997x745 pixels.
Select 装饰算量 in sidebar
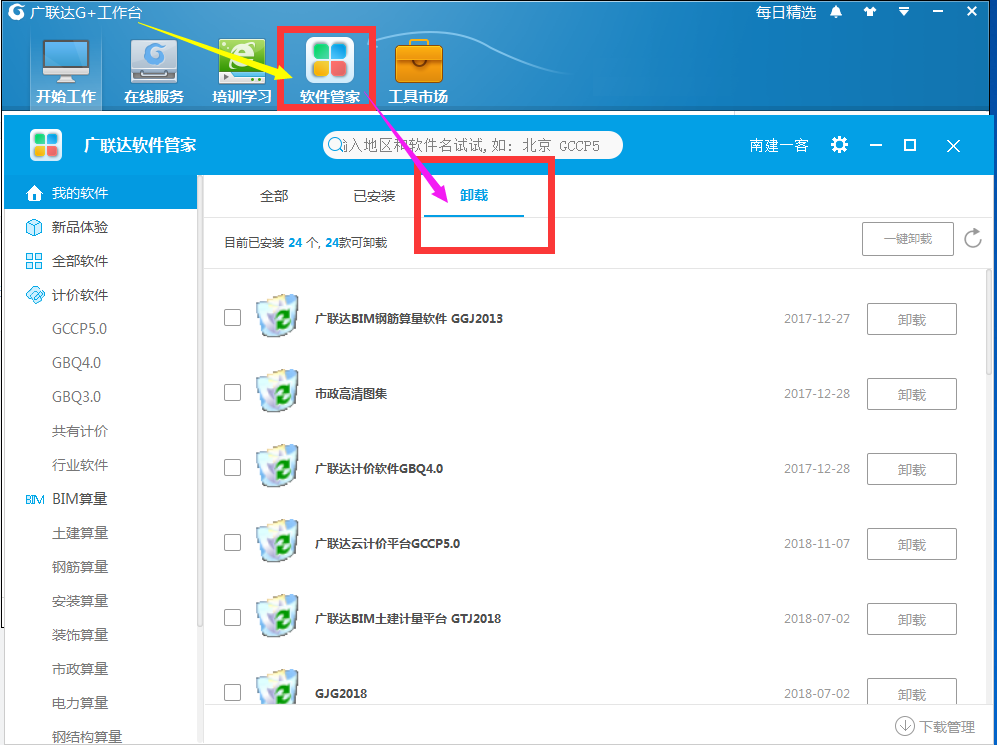(79, 634)
